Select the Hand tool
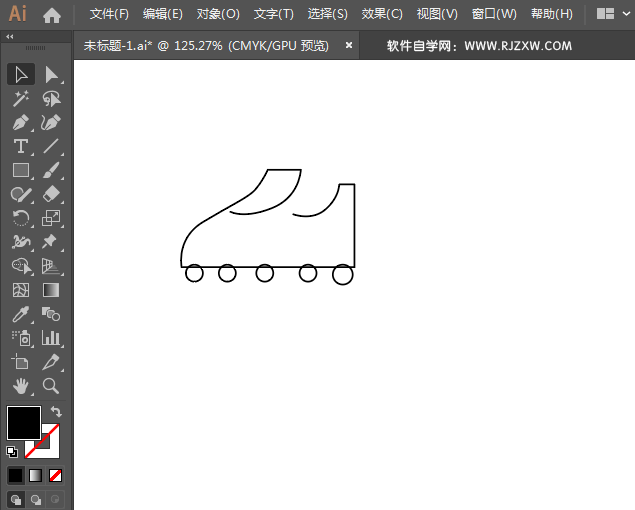 [x=21, y=386]
